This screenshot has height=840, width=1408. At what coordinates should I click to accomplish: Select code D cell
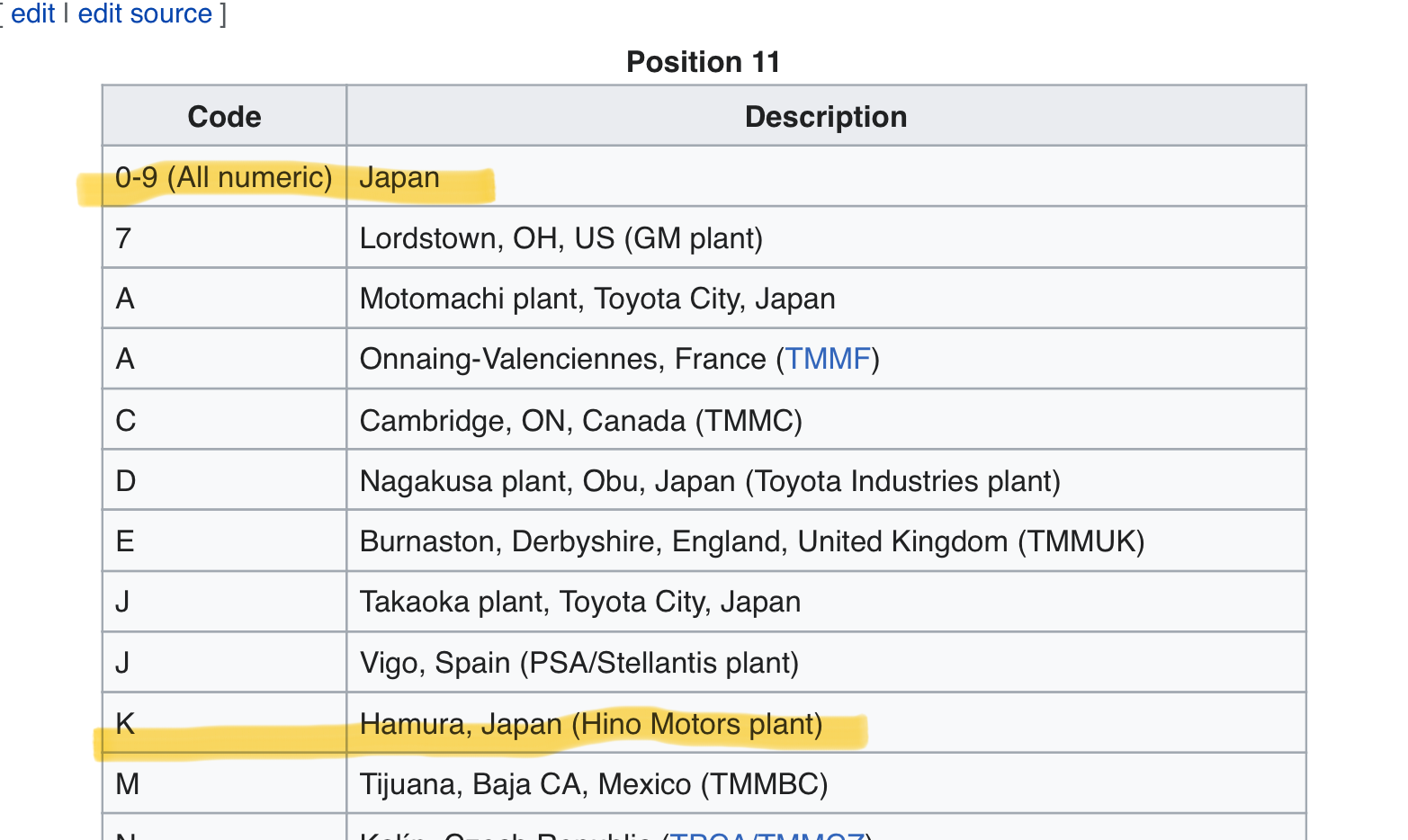224,479
